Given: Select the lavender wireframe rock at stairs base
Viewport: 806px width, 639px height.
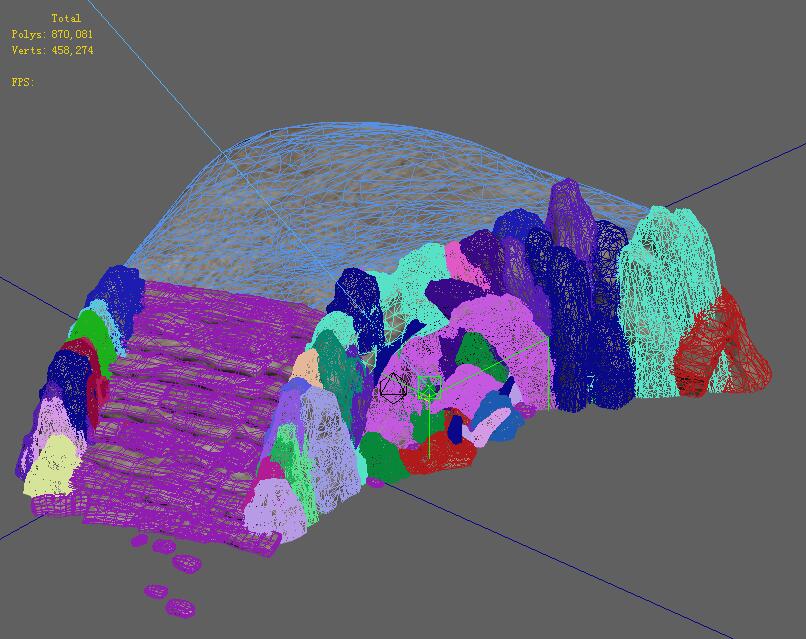Looking at the screenshot, I should pyautogui.click(x=277, y=509).
